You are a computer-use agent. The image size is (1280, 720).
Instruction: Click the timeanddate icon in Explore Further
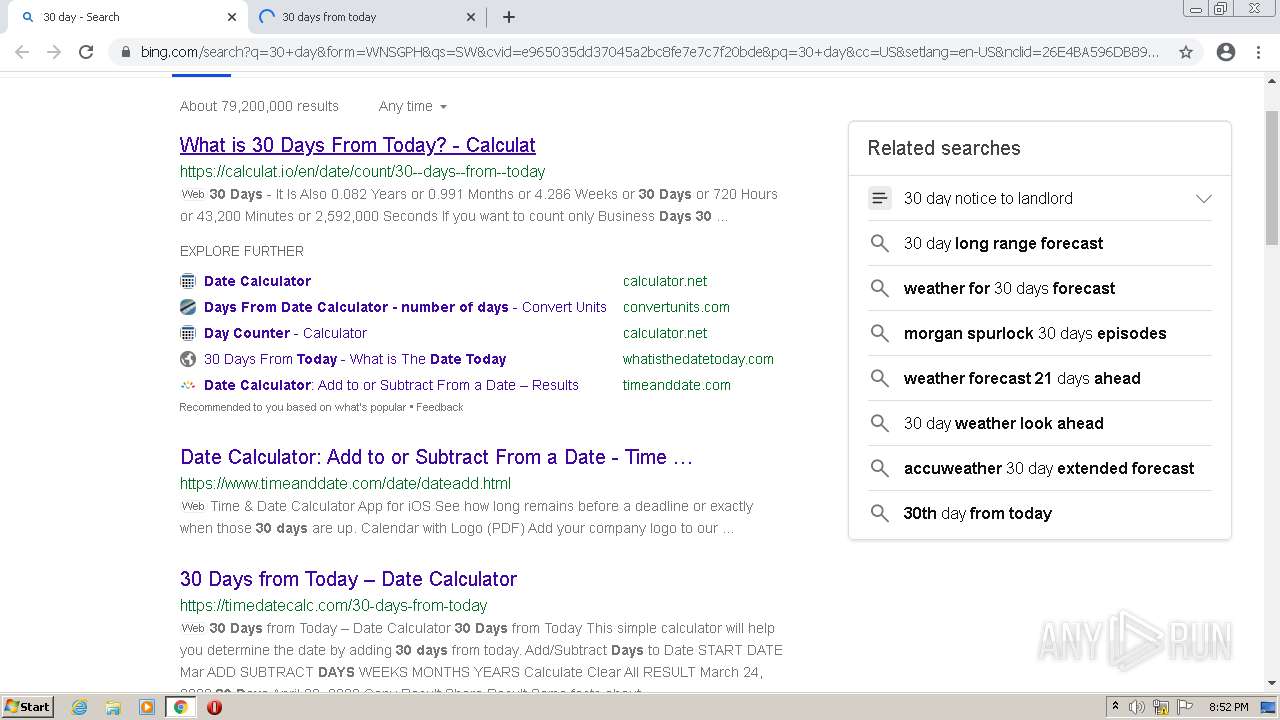click(x=188, y=385)
